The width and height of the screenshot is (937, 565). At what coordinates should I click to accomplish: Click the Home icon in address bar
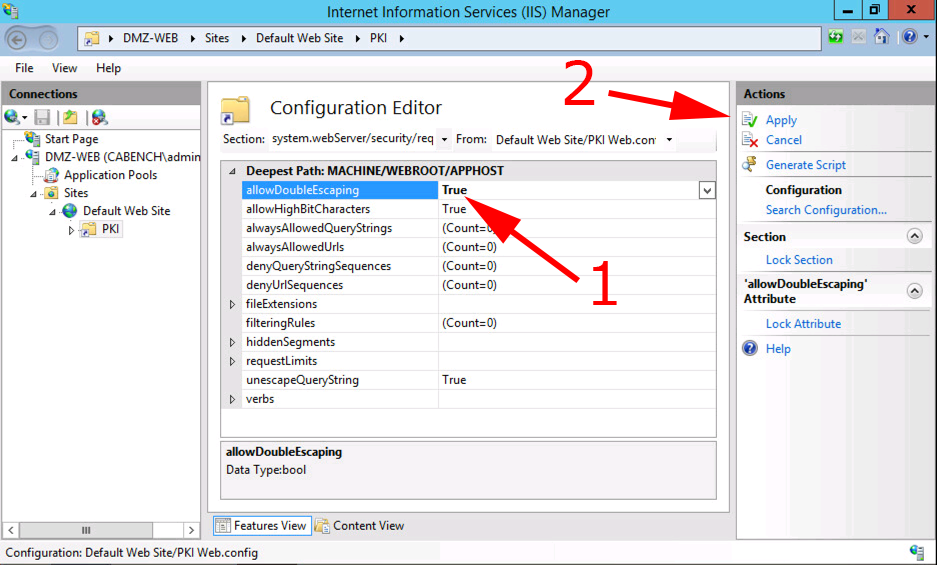coord(881,37)
